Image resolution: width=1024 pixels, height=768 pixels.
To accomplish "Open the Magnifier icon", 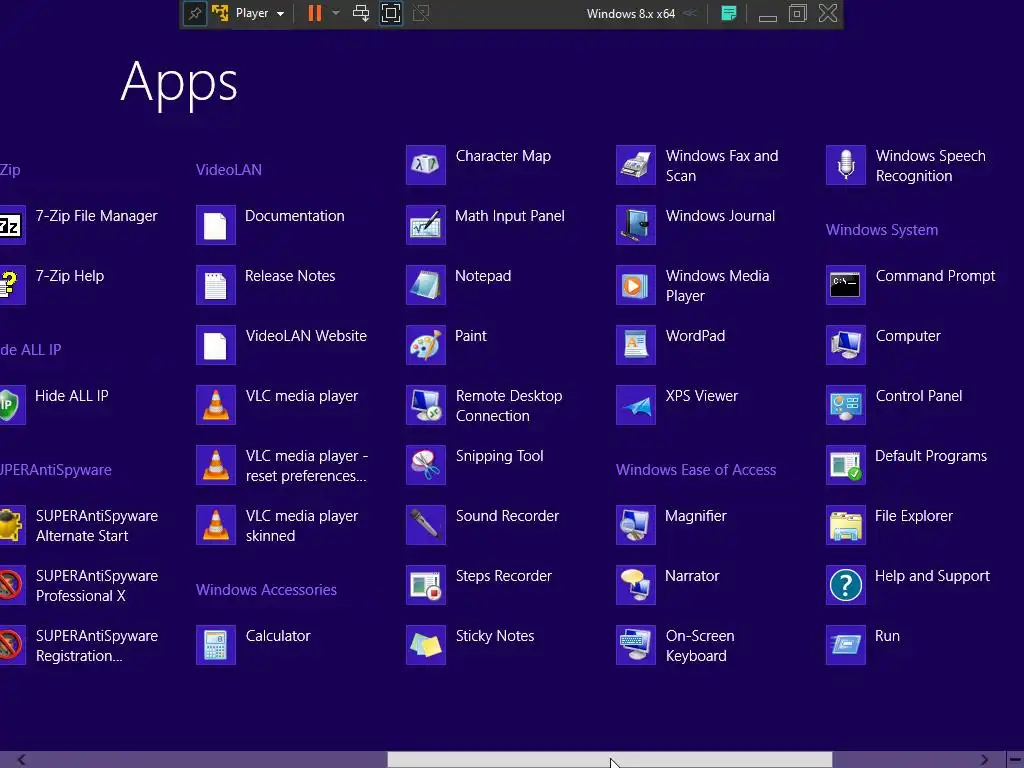I will 636,525.
